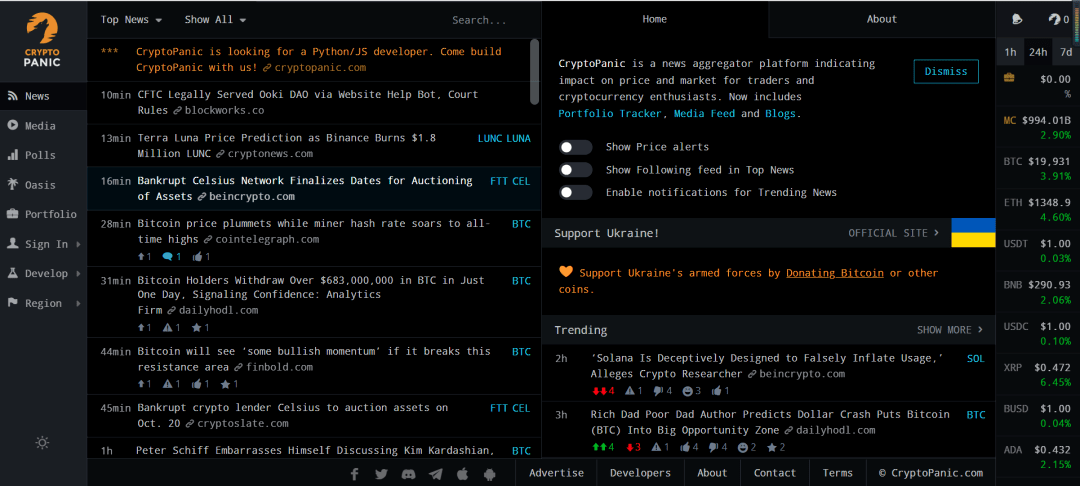The image size is (1080, 486).
Task: Click the SOL tag on Solana article
Action: (x=976, y=359)
